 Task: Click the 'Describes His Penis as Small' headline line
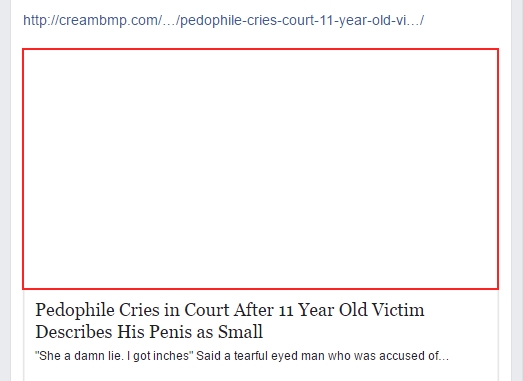coord(149,332)
